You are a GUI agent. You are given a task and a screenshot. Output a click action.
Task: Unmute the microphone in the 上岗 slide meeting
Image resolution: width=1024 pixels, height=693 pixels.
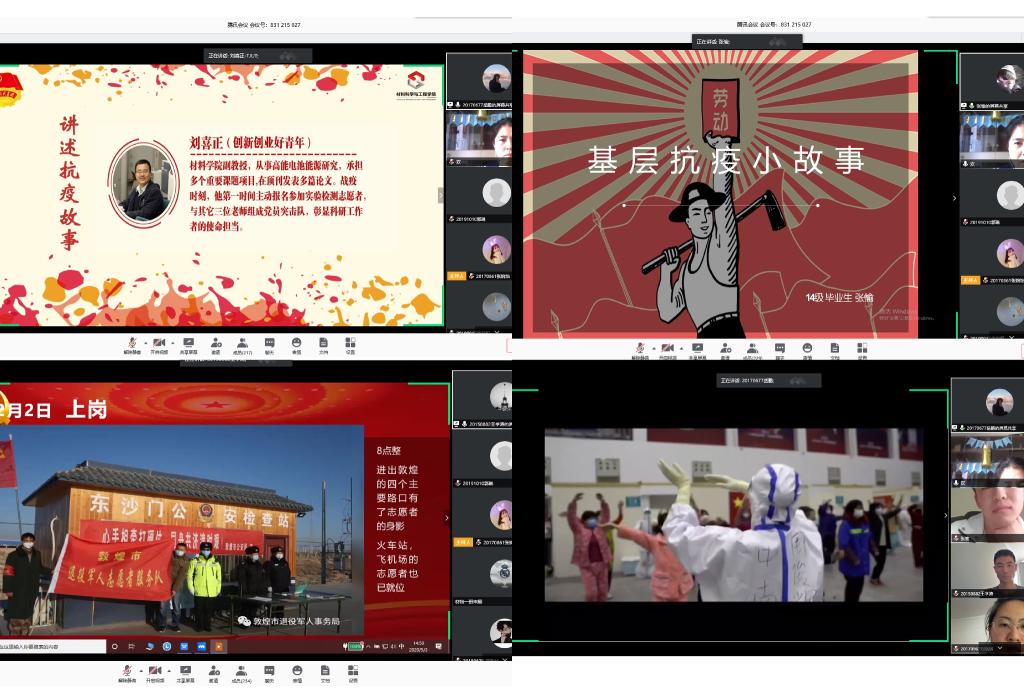pyautogui.click(x=127, y=674)
